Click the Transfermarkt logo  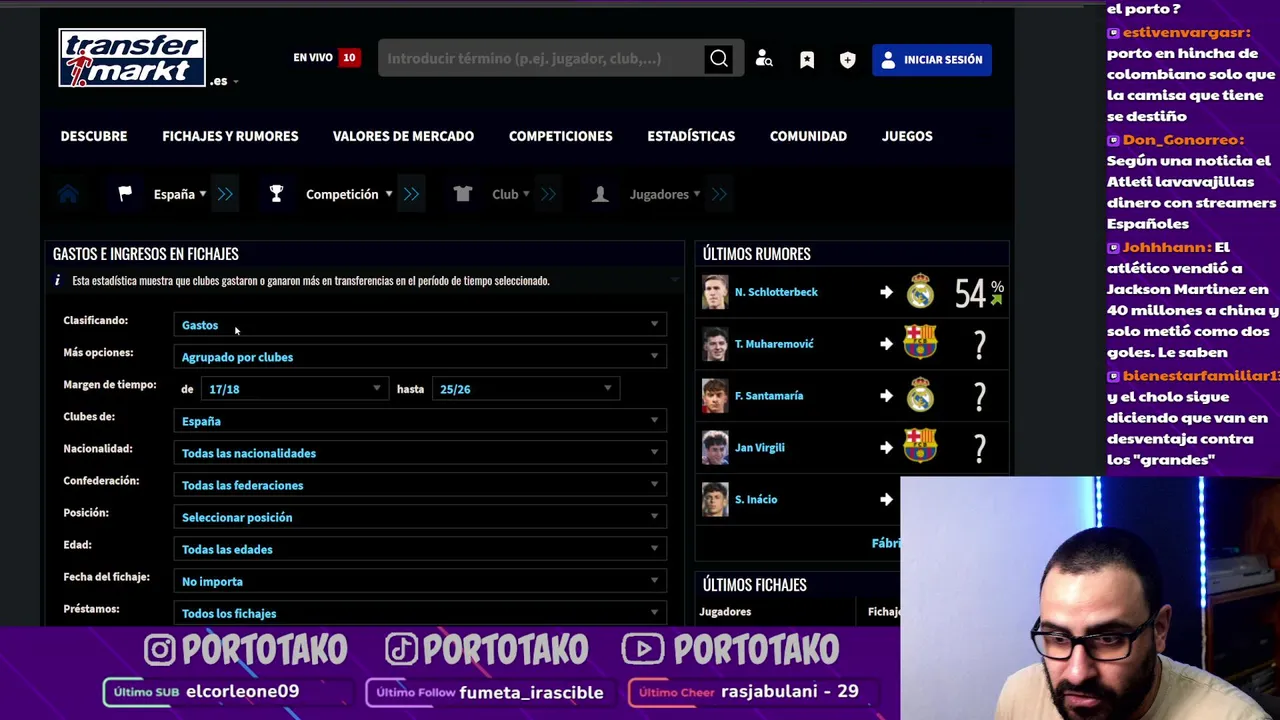[x=132, y=58]
